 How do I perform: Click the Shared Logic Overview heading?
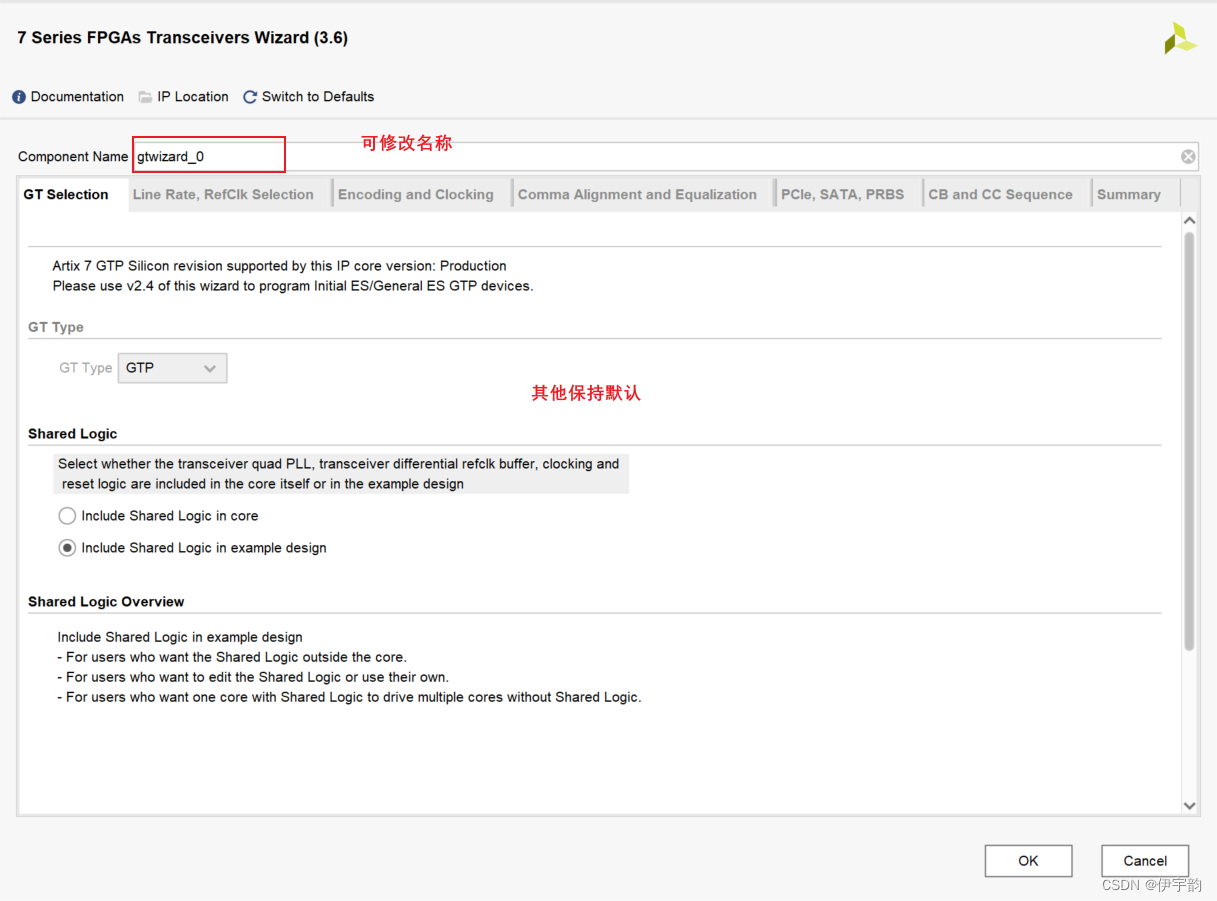tap(106, 602)
